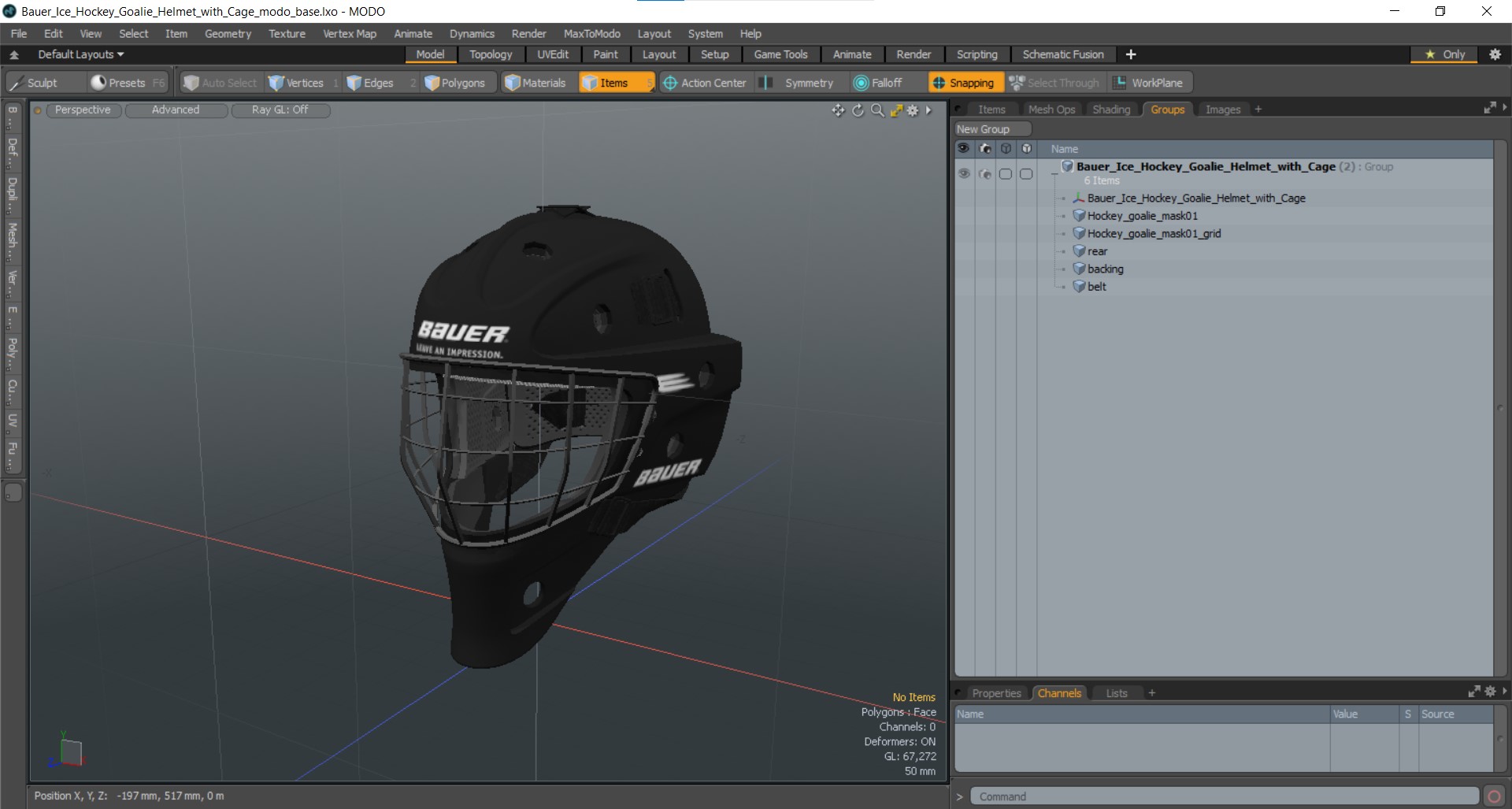Click the Command input field
1512x809 pixels.
coord(1224,796)
